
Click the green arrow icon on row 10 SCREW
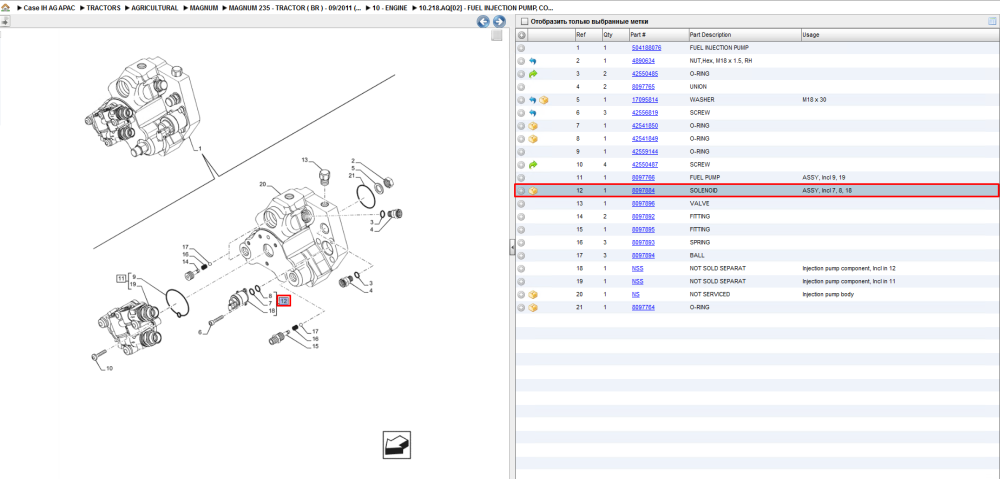[533, 165]
